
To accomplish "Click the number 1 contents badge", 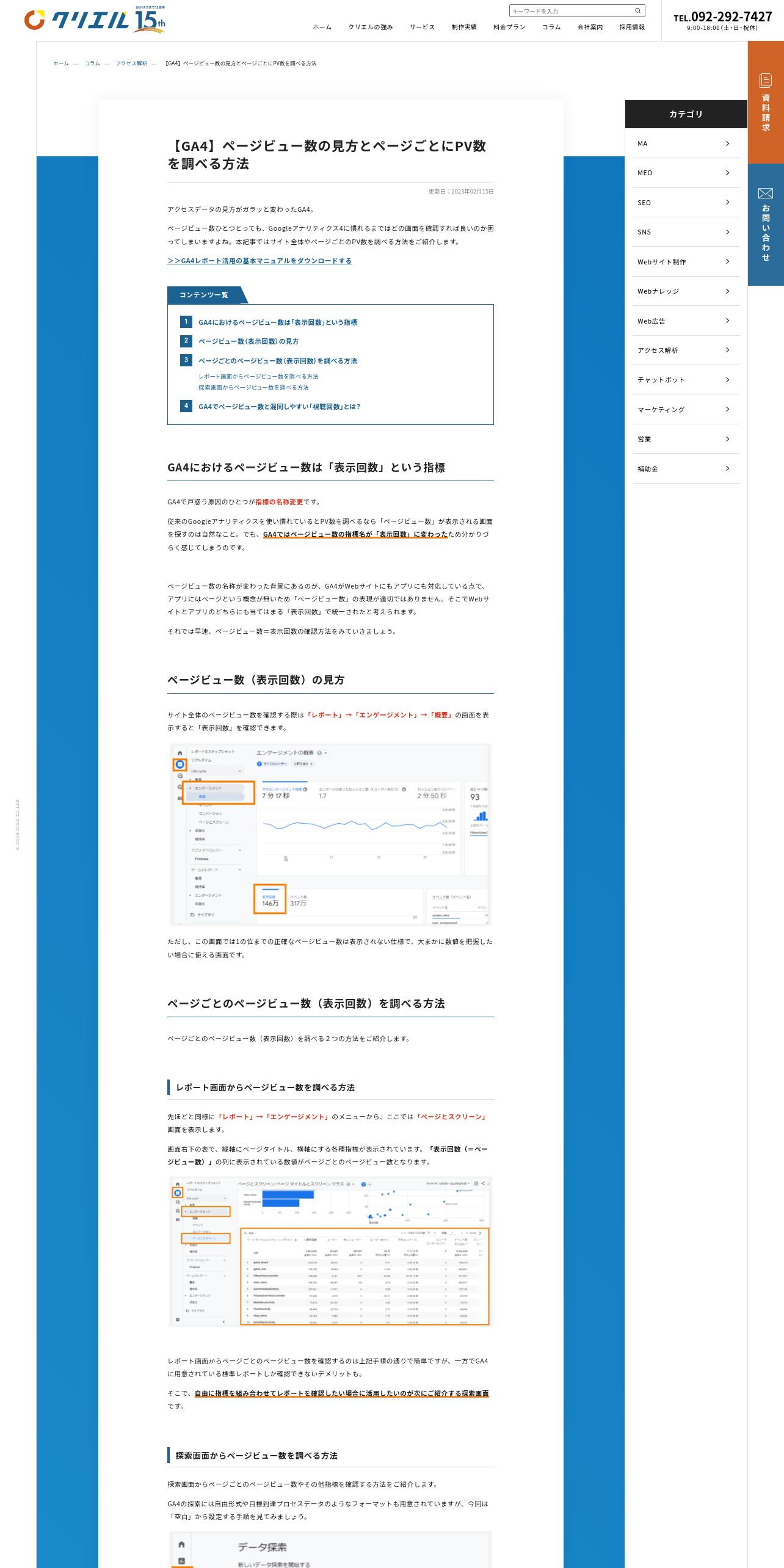I will tap(186, 322).
